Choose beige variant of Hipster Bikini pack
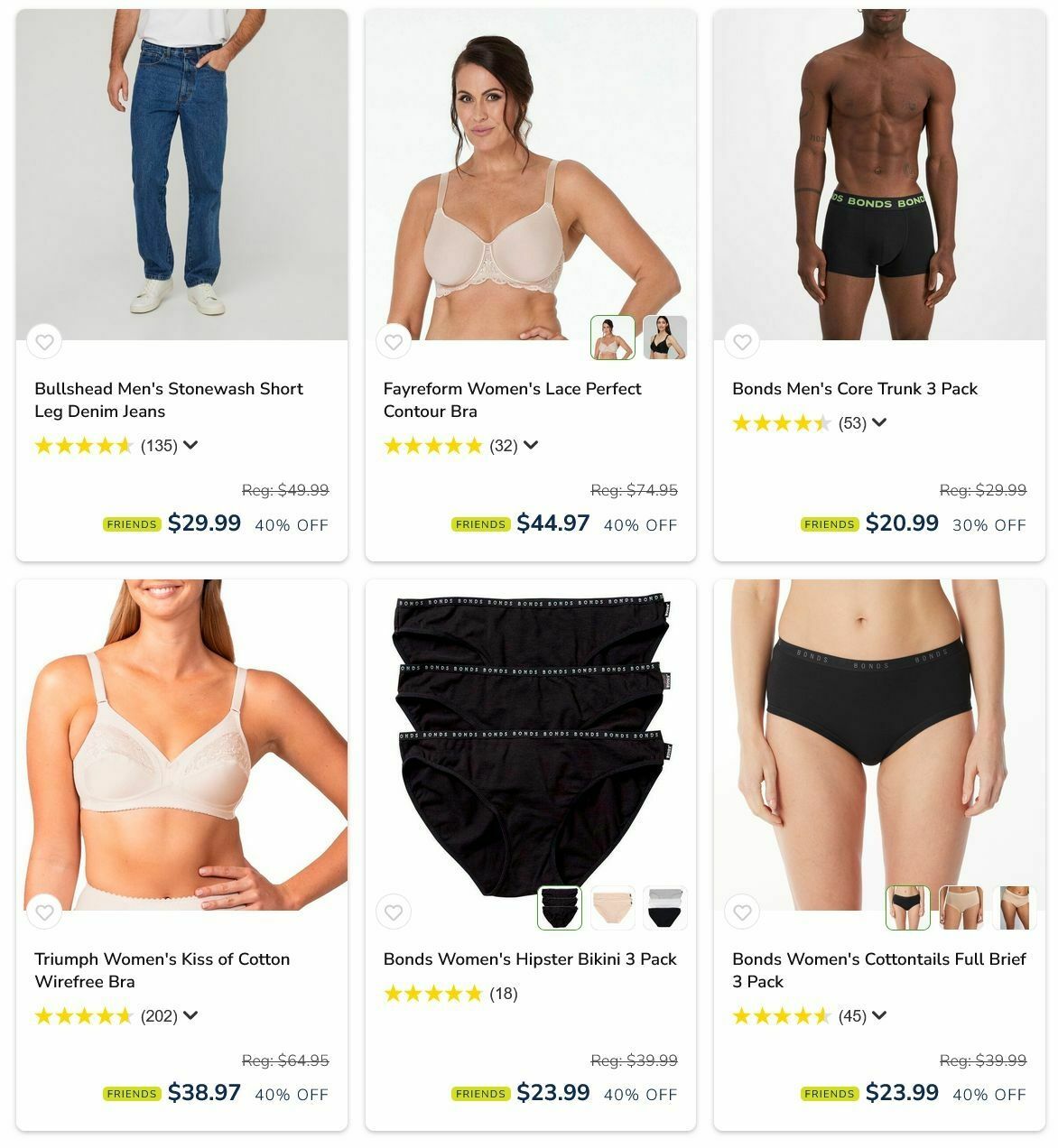This screenshot has height=1148, width=1058. (x=613, y=908)
